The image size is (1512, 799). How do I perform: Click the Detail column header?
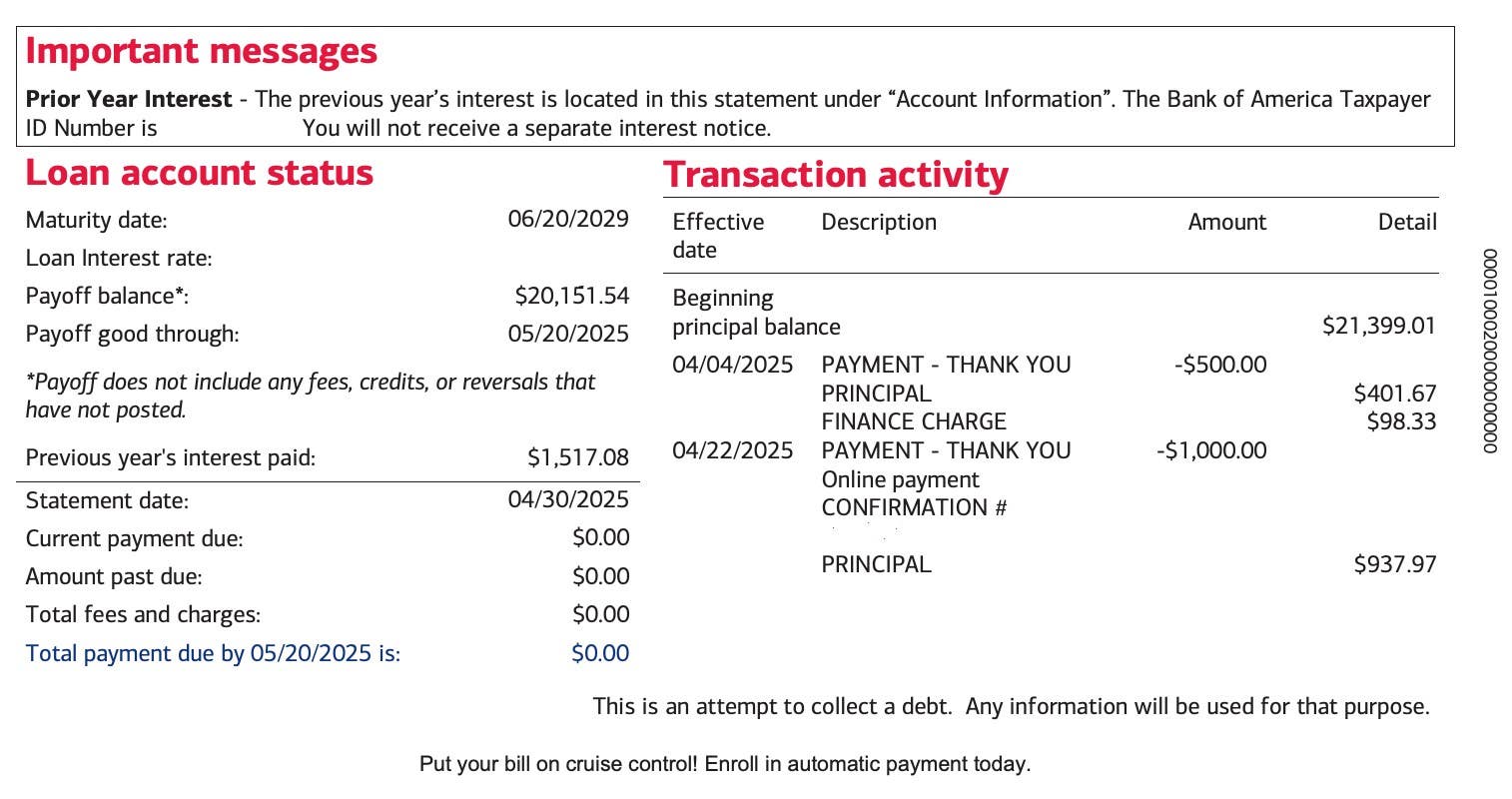point(1407,222)
